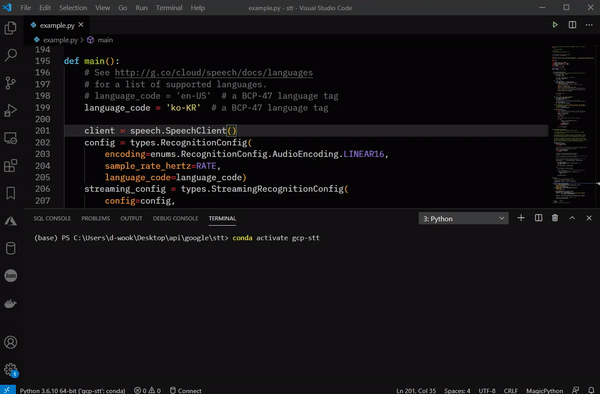Image resolution: width=600 pixels, height=394 pixels.
Task: Click CRLF end-of-line setting
Action: coord(510,390)
